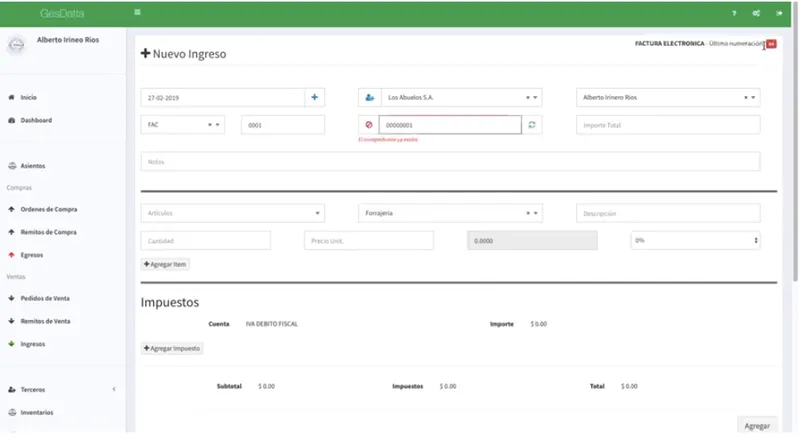This screenshot has height=440, width=800.
Task: Open the FAC document type dropdown
Action: pos(183,125)
